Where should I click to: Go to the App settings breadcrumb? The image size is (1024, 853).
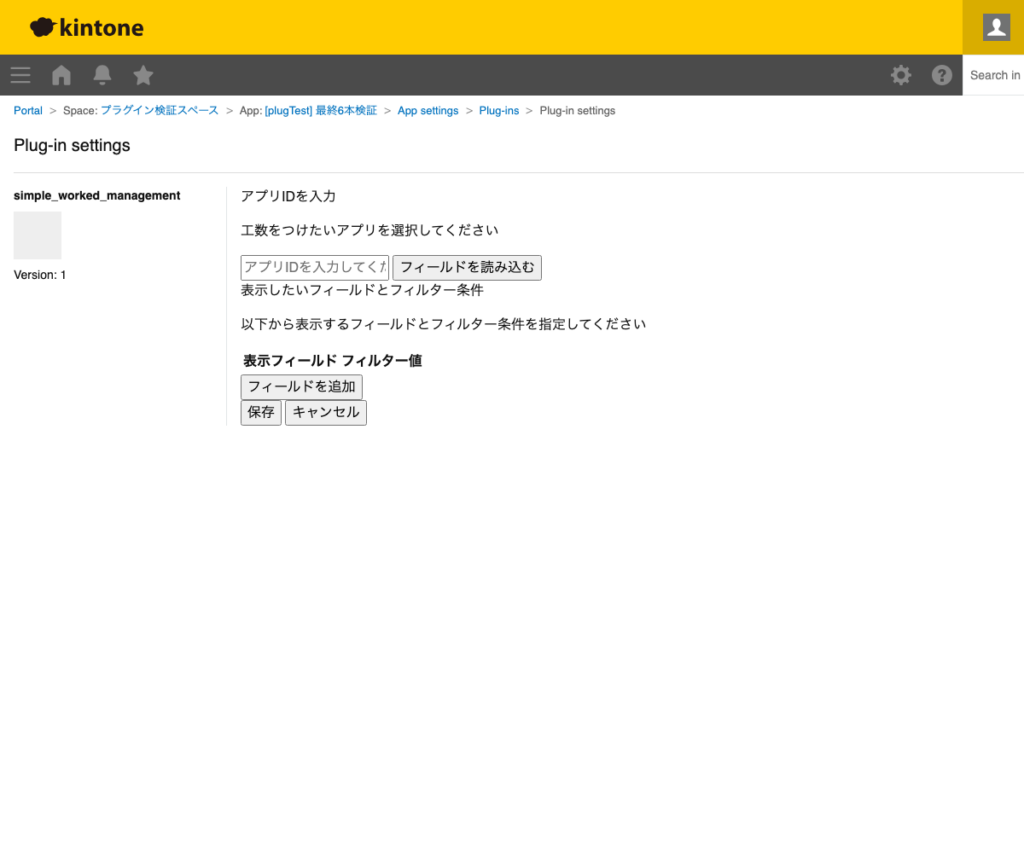pyautogui.click(x=428, y=110)
